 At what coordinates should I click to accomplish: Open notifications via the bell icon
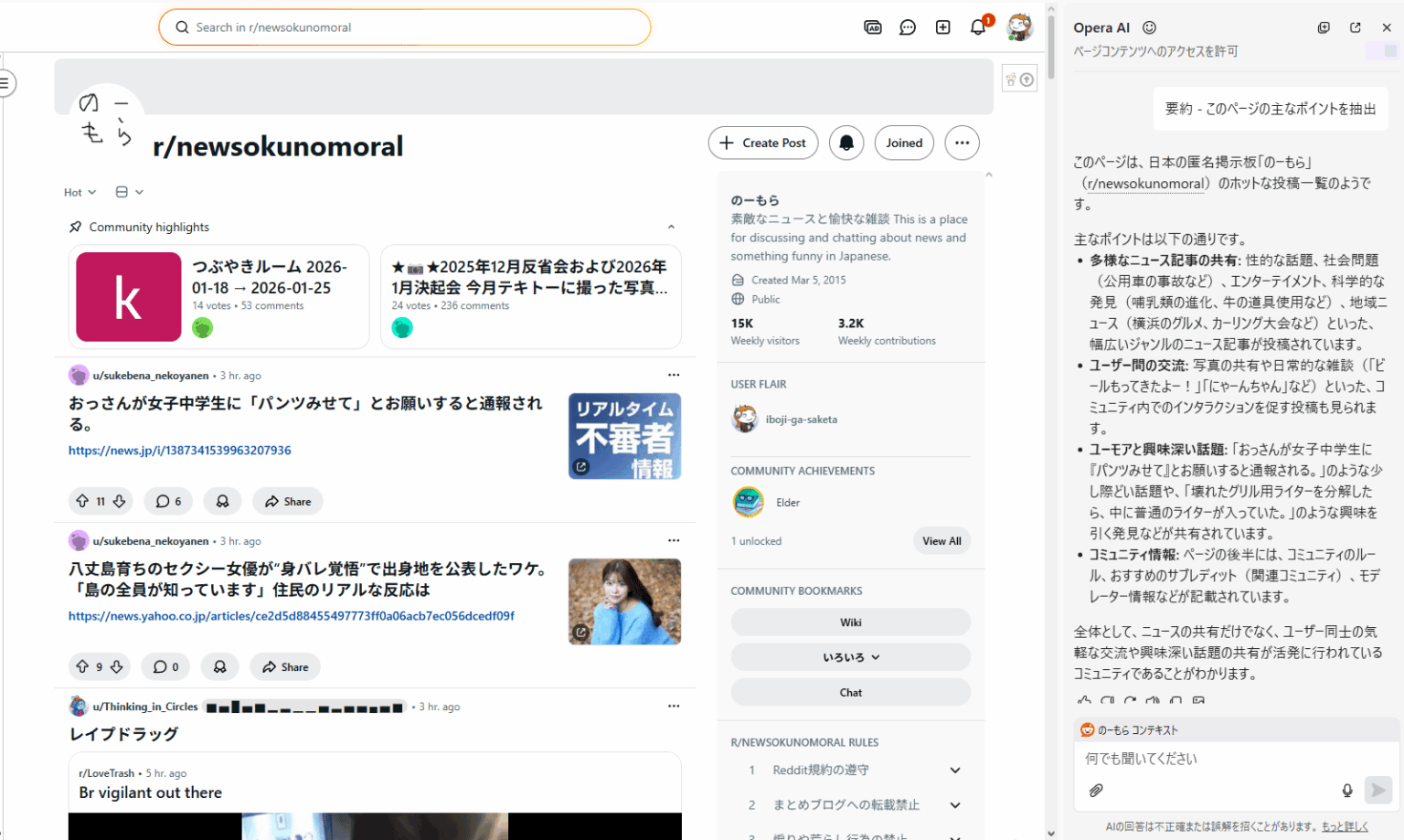[977, 27]
